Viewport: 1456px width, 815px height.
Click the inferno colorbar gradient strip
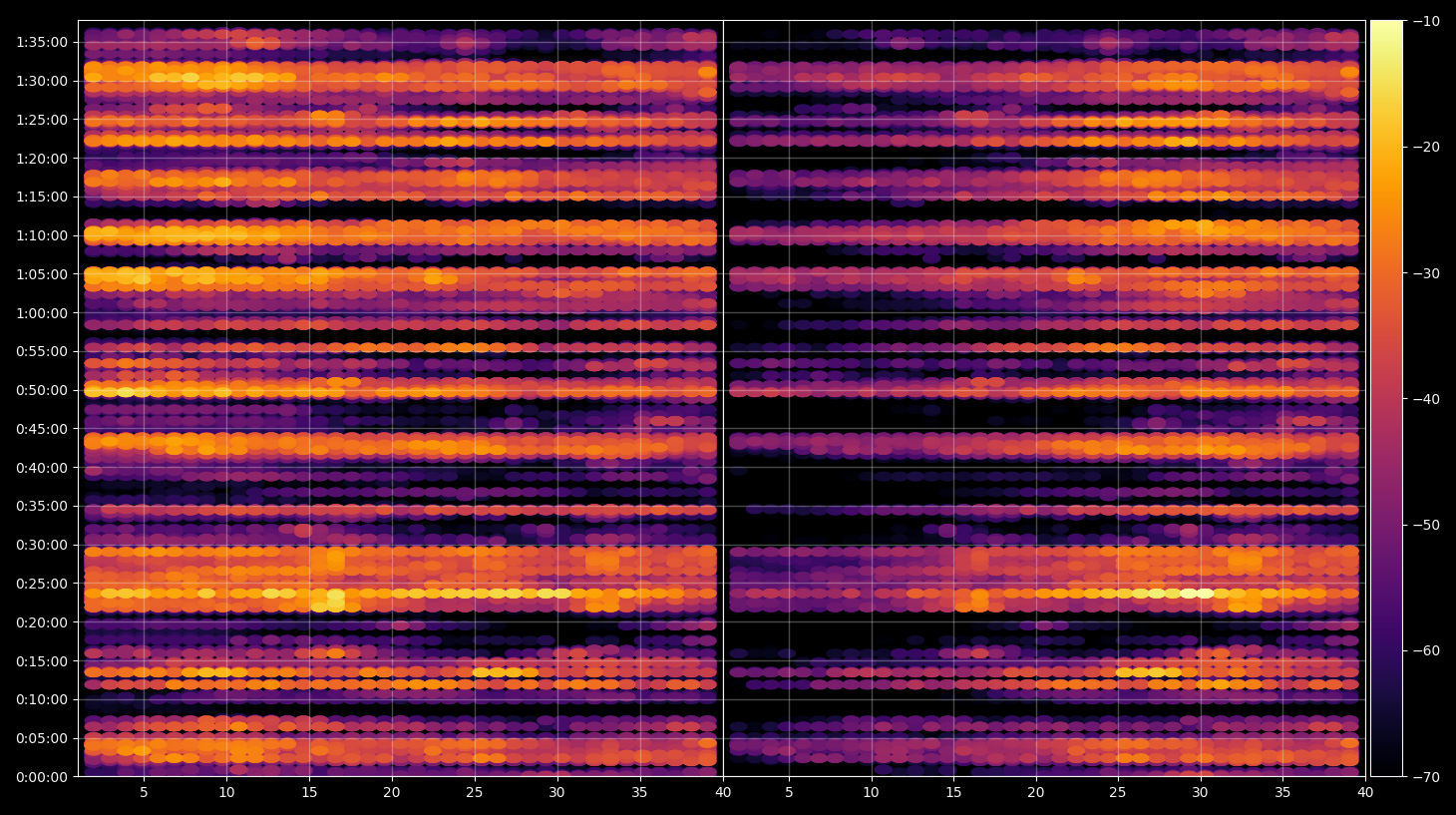[1386, 398]
